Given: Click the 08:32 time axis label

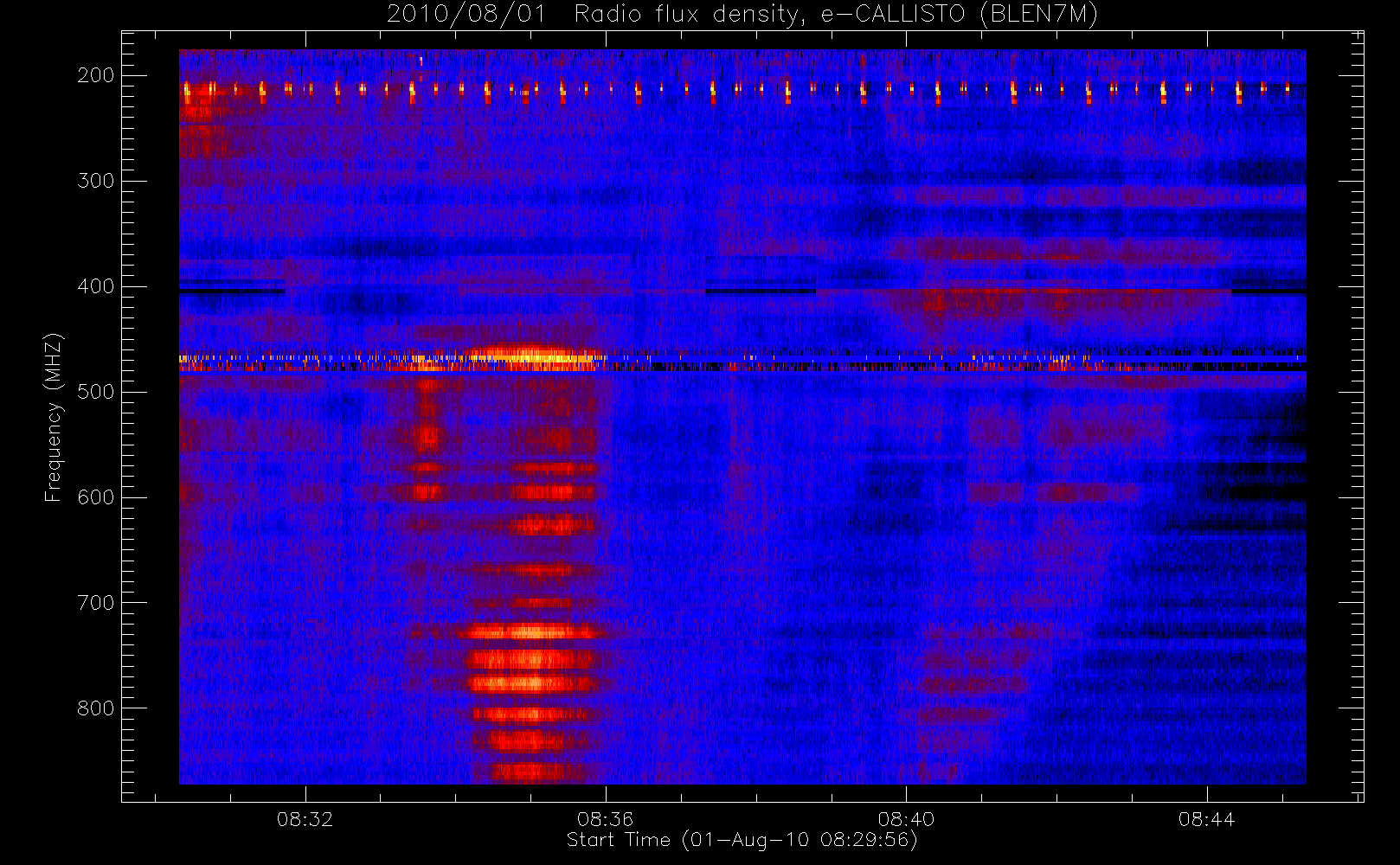Looking at the screenshot, I should [305, 819].
